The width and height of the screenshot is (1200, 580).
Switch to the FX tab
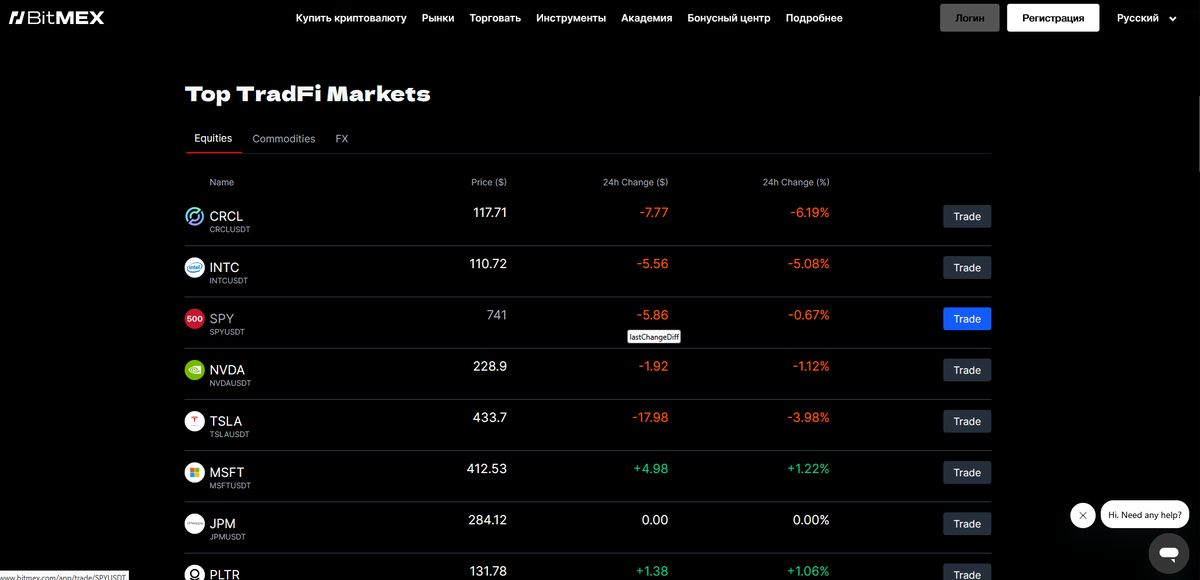click(342, 139)
